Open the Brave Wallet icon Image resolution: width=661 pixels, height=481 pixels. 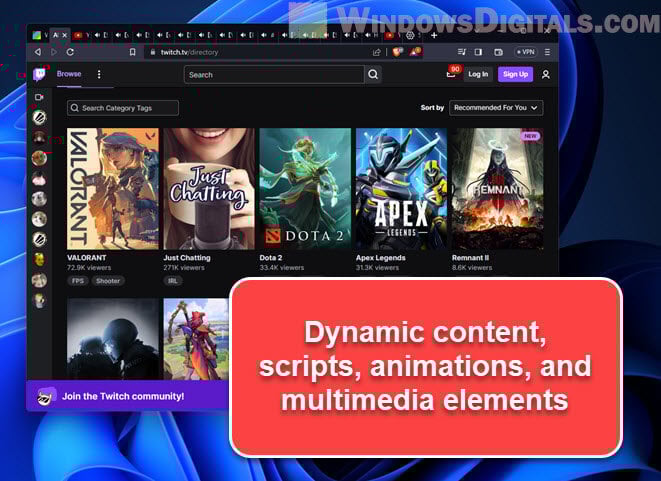coord(498,52)
